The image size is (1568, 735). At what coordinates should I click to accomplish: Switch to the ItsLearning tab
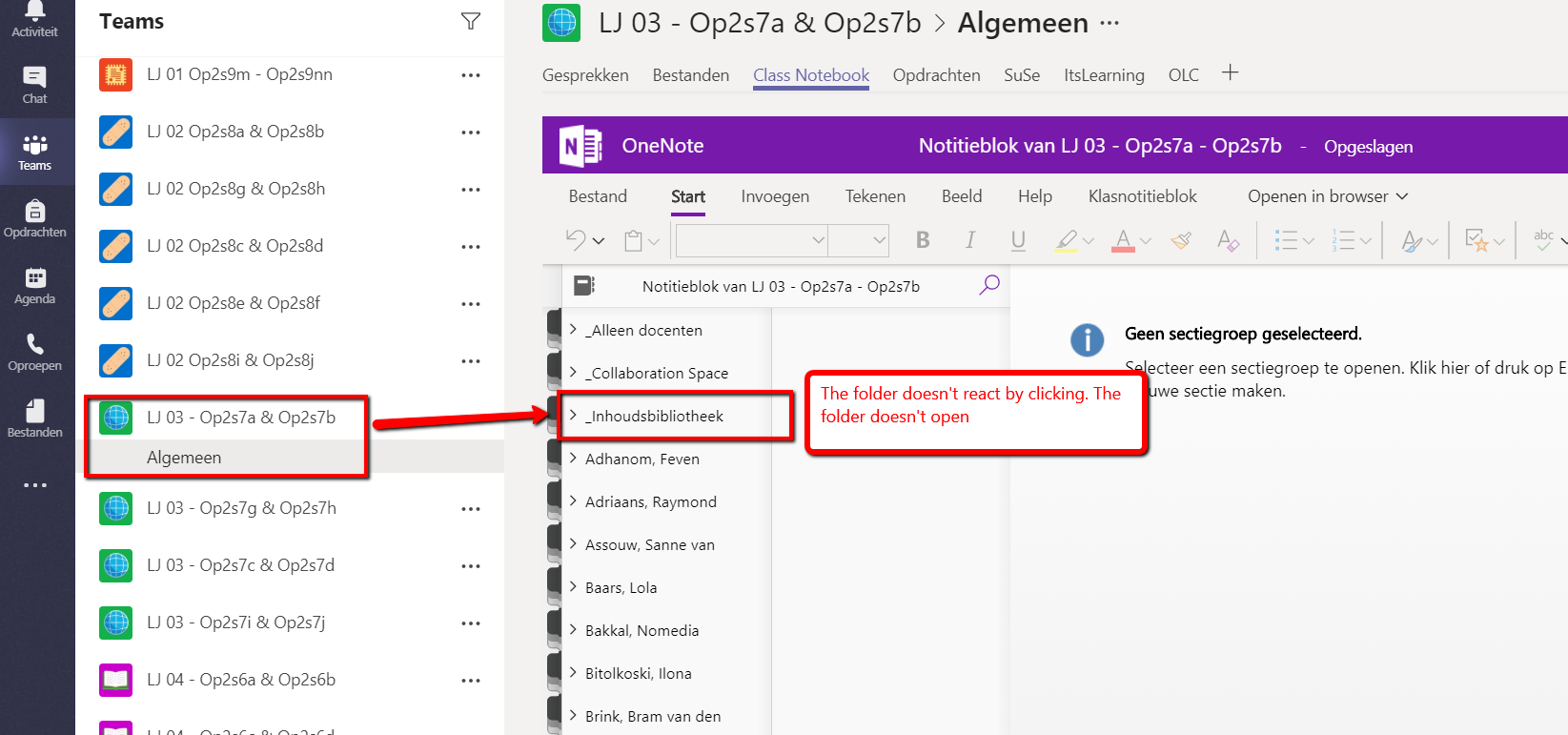[x=1104, y=75]
